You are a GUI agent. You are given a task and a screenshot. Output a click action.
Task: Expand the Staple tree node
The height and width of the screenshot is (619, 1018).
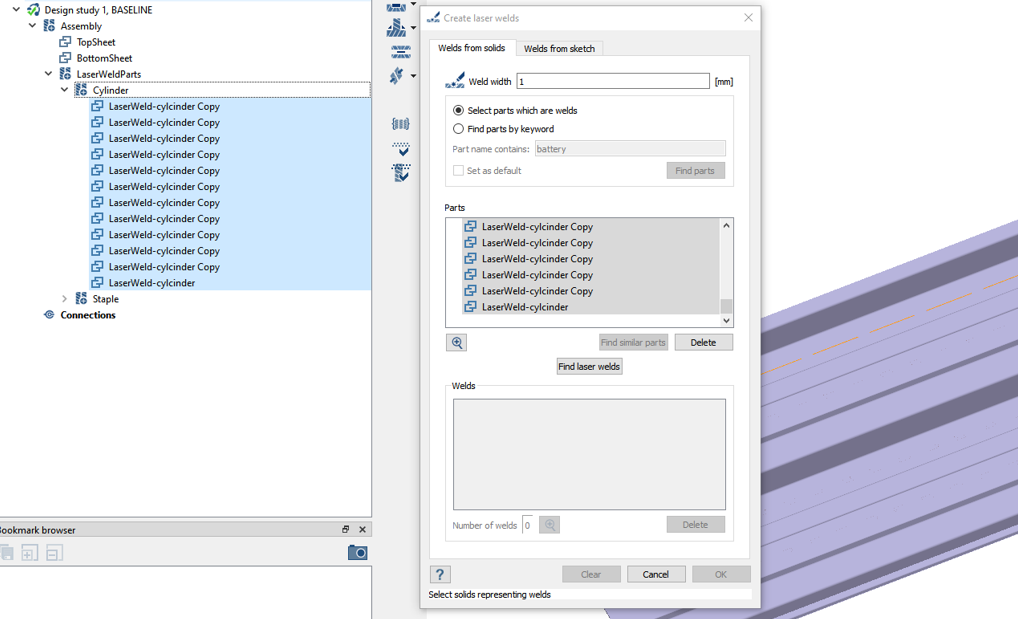point(65,299)
